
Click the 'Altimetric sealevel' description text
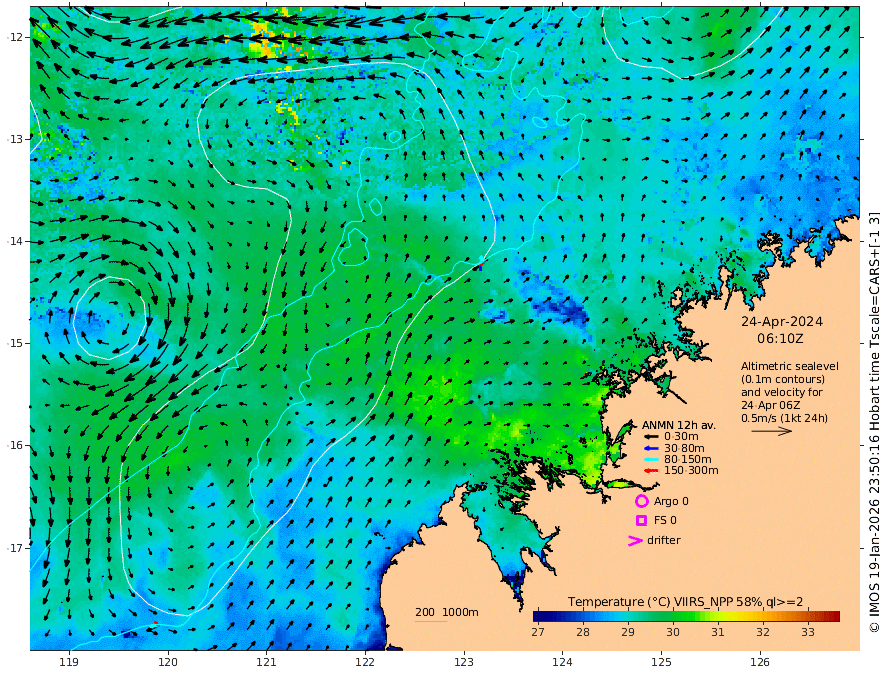[x=790, y=366]
